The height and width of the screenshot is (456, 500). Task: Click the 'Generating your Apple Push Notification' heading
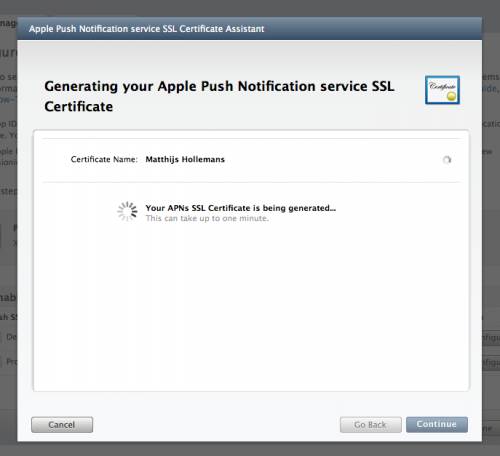click(219, 96)
